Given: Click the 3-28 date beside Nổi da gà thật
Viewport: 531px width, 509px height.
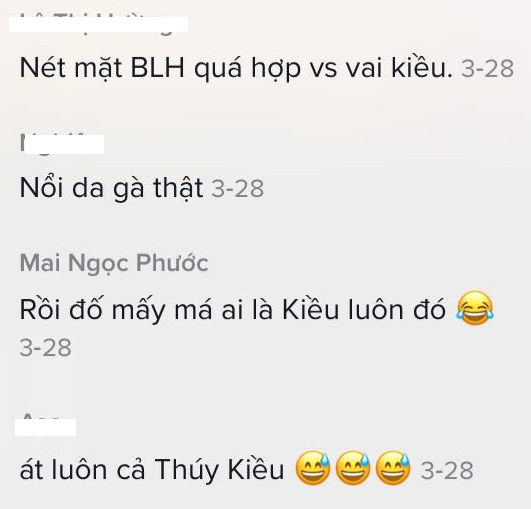Looking at the screenshot, I should click(238, 188).
